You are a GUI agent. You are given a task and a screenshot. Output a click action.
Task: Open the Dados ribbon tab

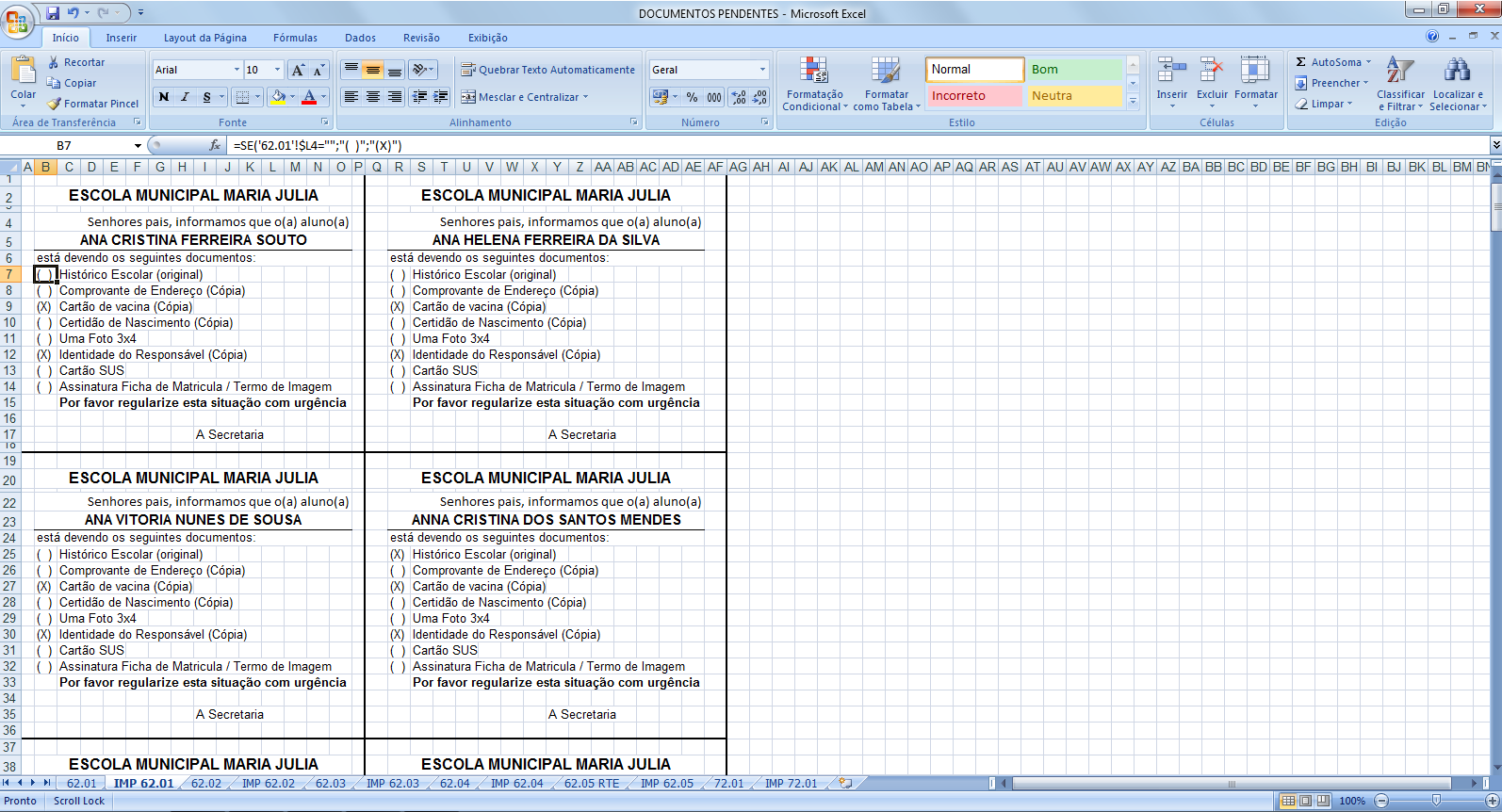point(360,38)
